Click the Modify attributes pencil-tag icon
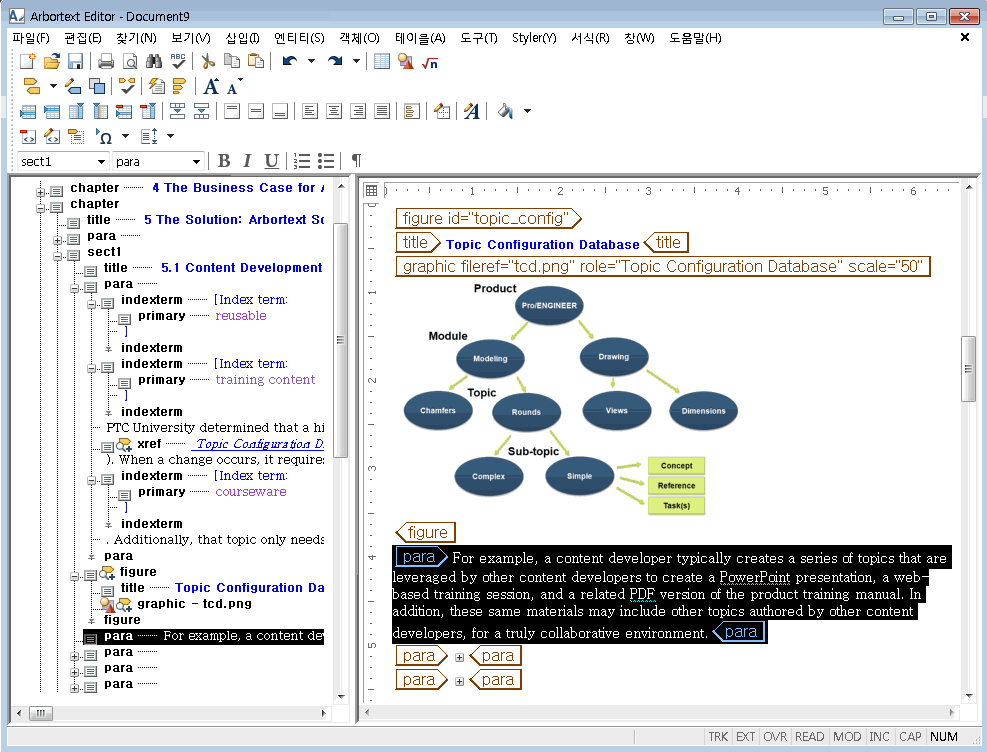987x752 pixels. tap(74, 86)
